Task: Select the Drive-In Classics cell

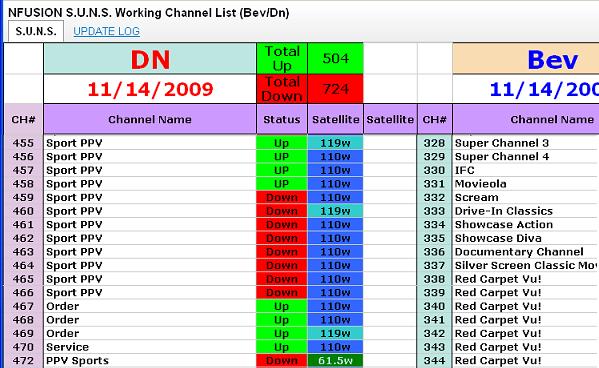Action: pos(526,211)
